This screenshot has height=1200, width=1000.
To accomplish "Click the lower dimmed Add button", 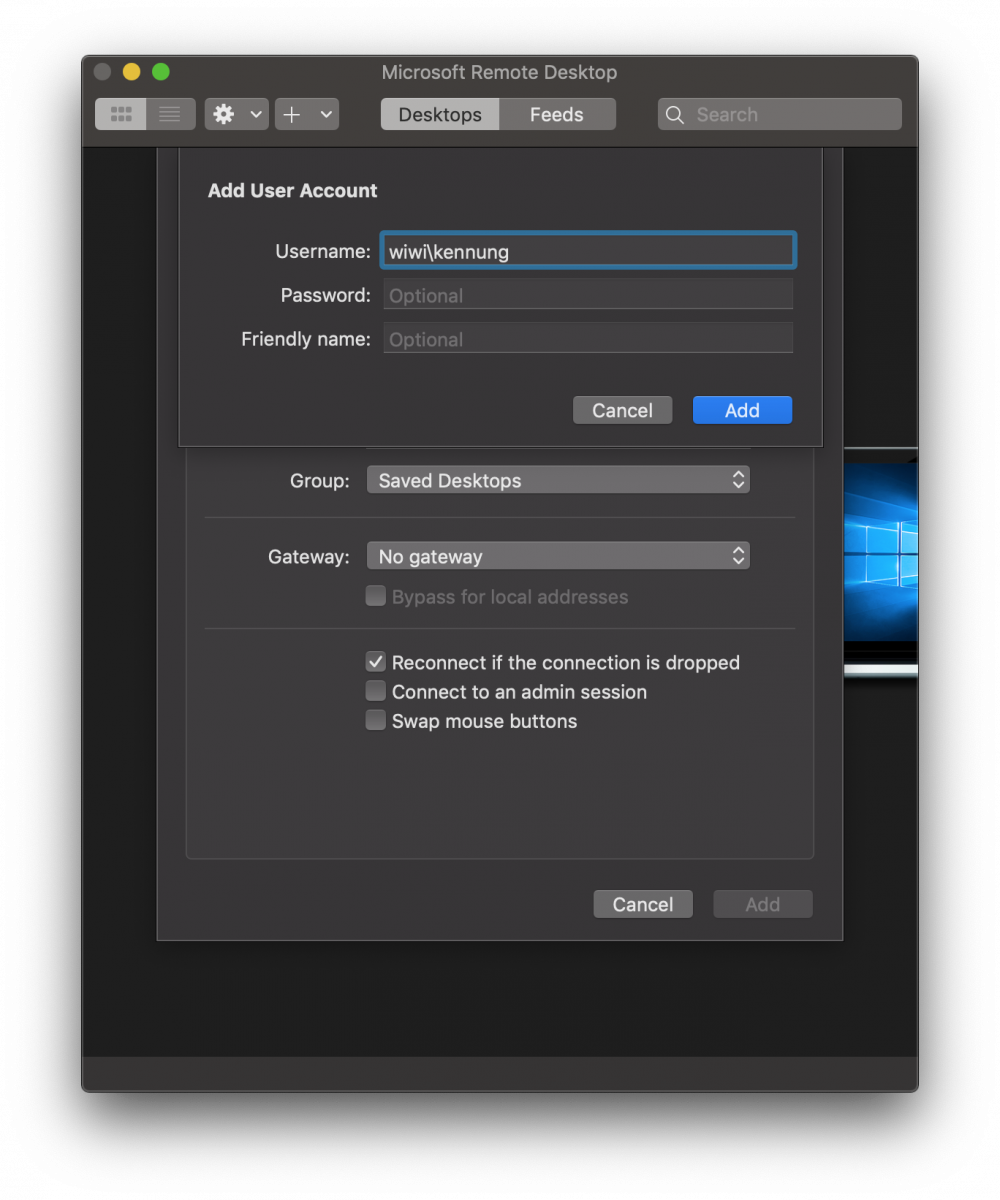I will (x=762, y=904).
